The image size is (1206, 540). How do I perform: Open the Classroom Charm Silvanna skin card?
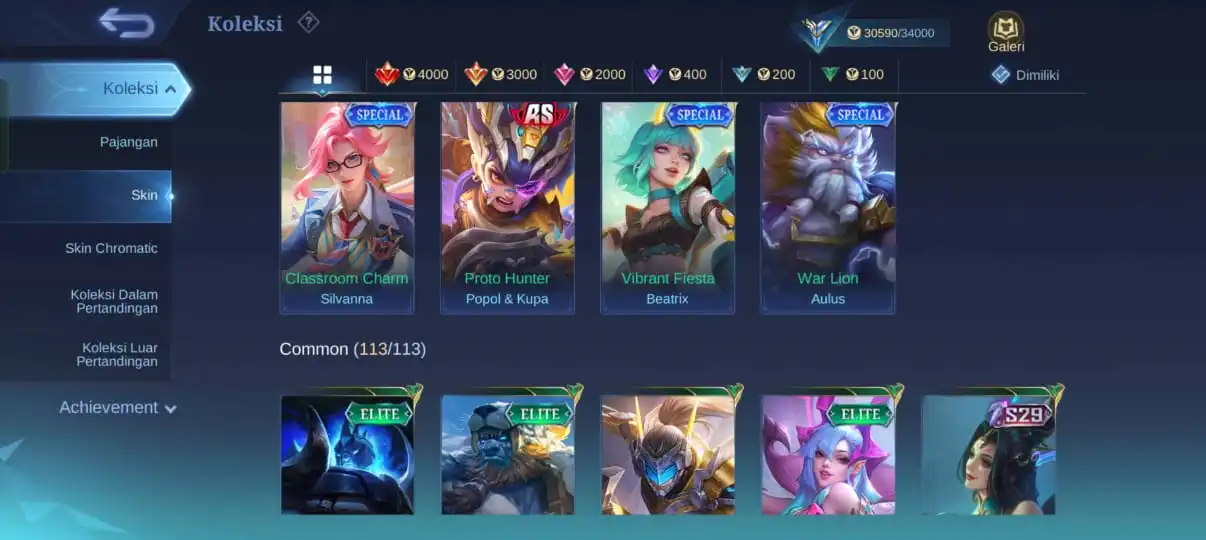coord(347,208)
